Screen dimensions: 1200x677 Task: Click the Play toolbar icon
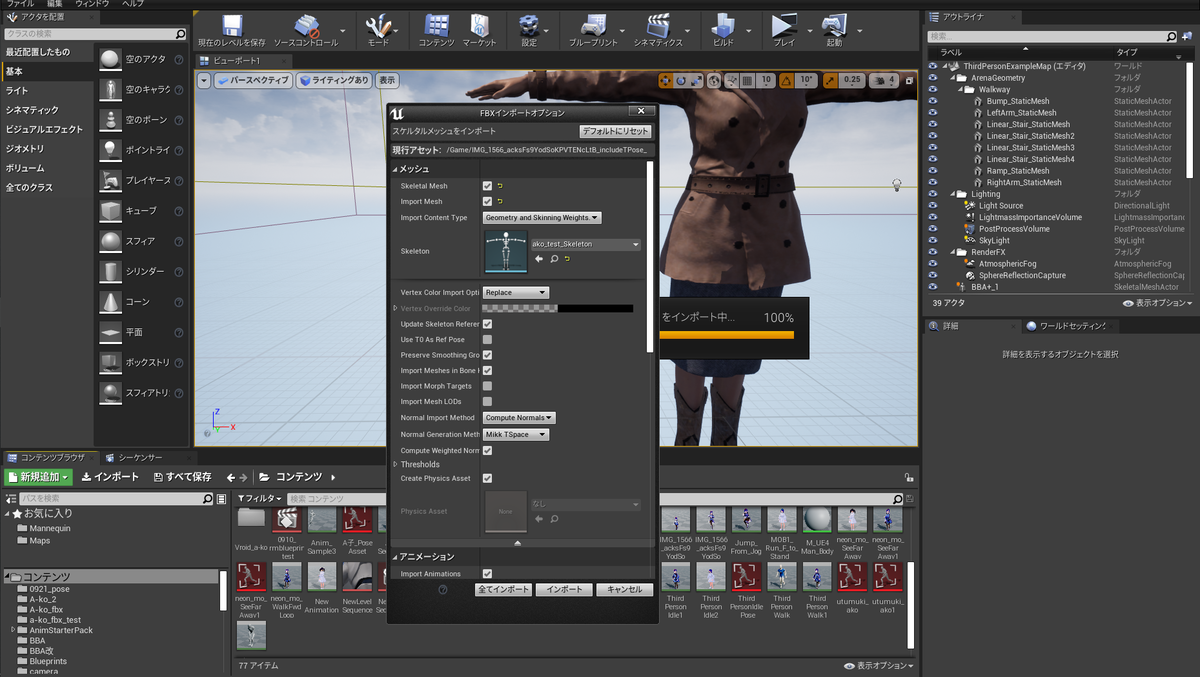pos(785,26)
